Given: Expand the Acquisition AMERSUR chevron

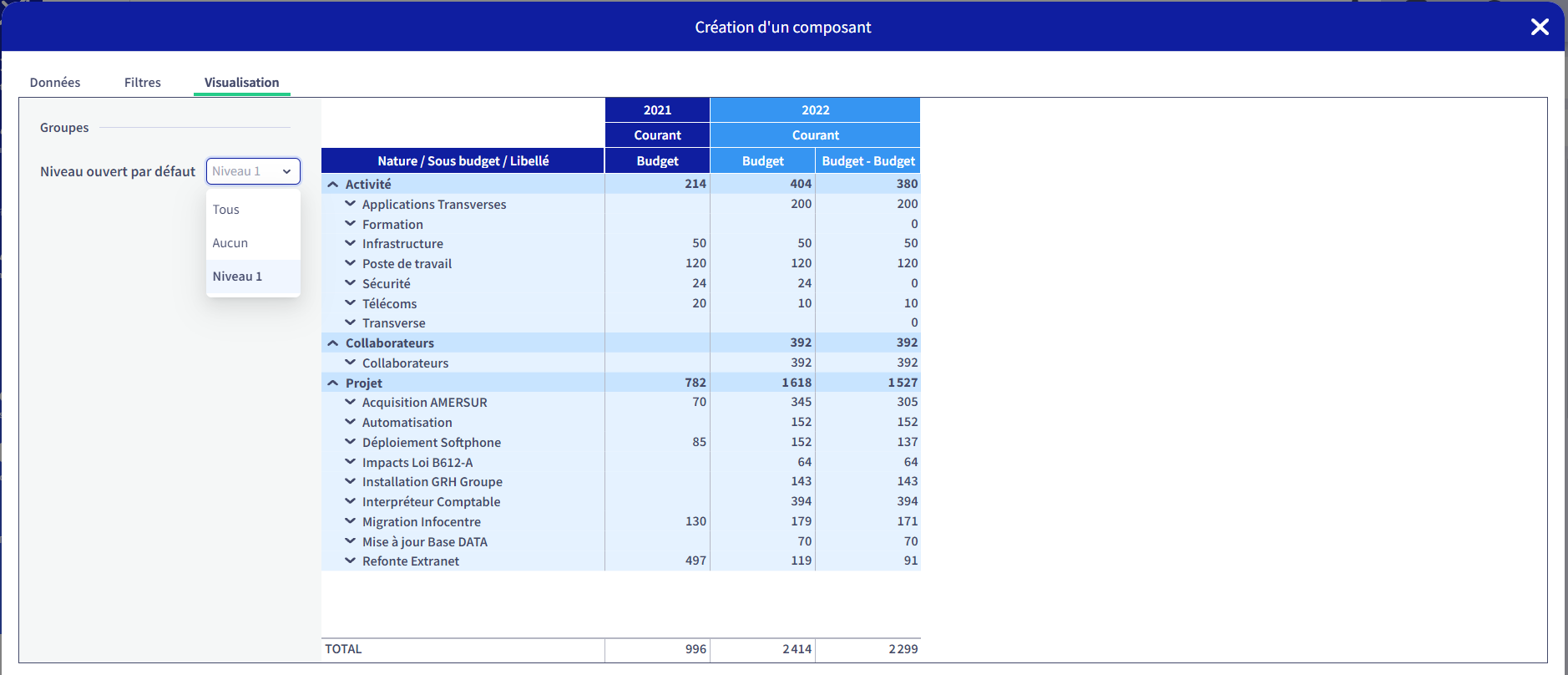Looking at the screenshot, I should (x=351, y=402).
